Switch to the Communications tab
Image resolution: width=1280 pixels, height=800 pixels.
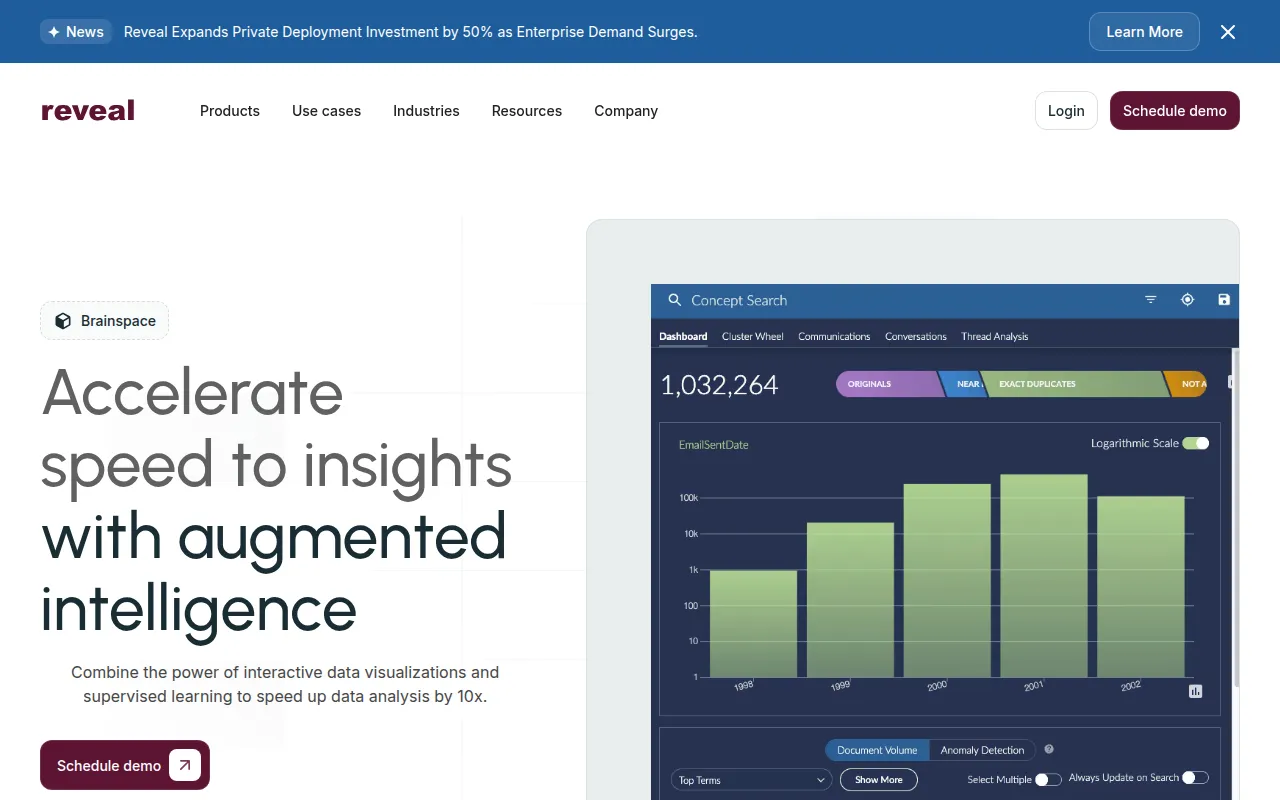click(834, 336)
